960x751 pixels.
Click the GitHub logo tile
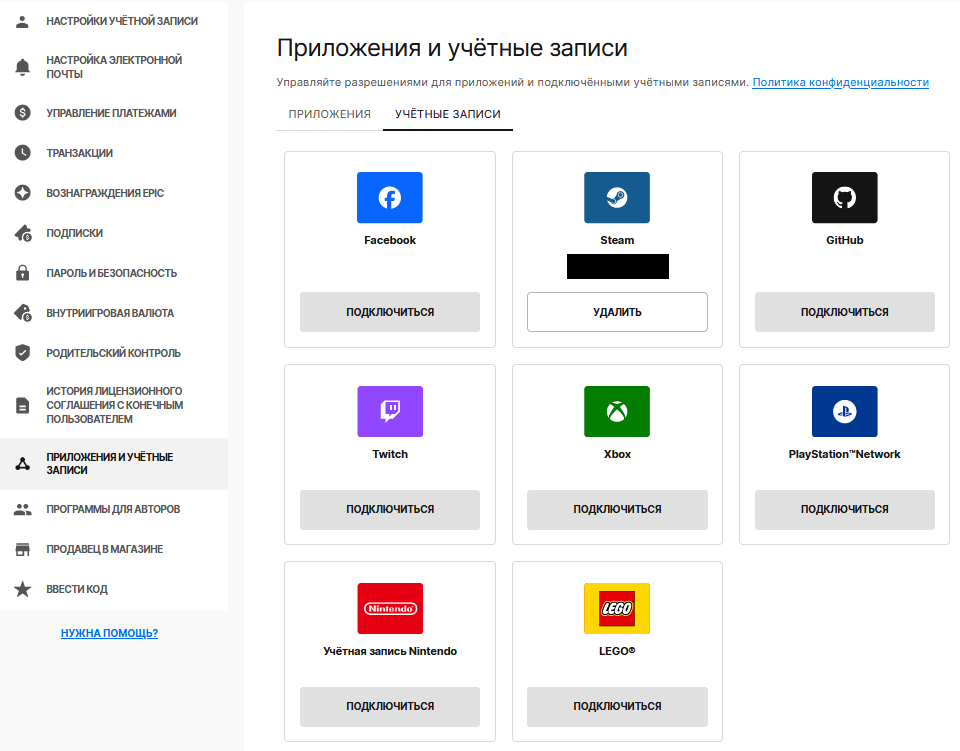tap(845, 198)
